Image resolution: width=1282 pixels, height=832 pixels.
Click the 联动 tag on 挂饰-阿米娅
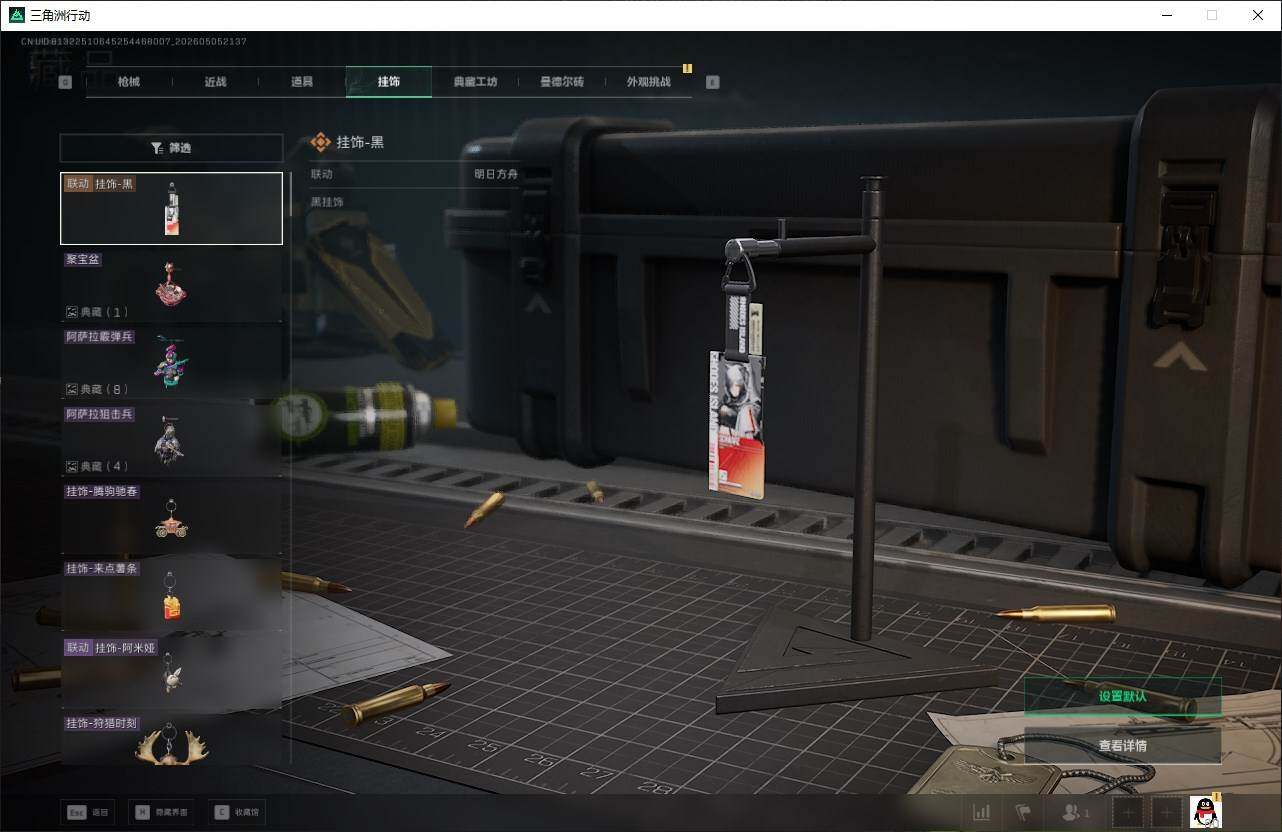point(78,648)
